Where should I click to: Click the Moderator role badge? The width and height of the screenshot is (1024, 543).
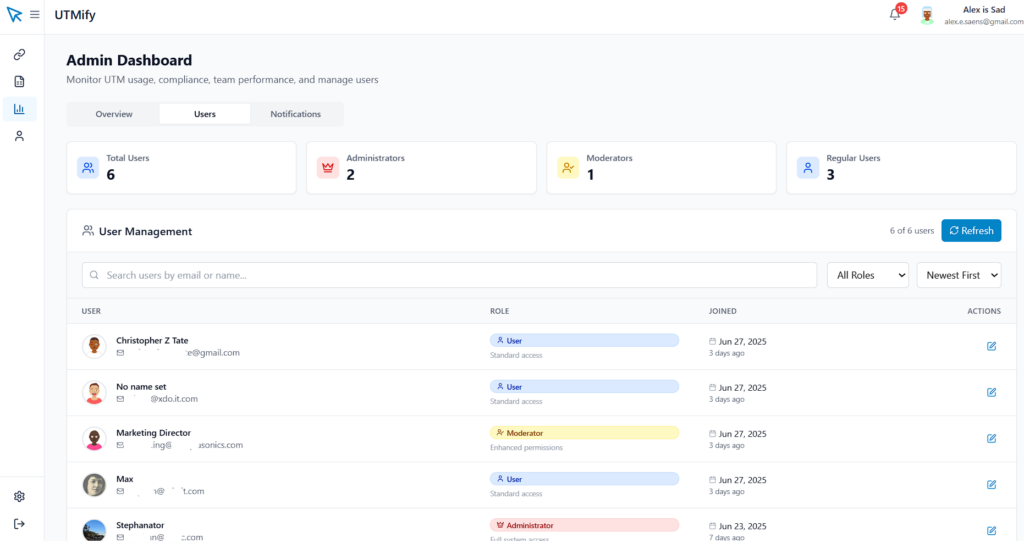(x=584, y=433)
